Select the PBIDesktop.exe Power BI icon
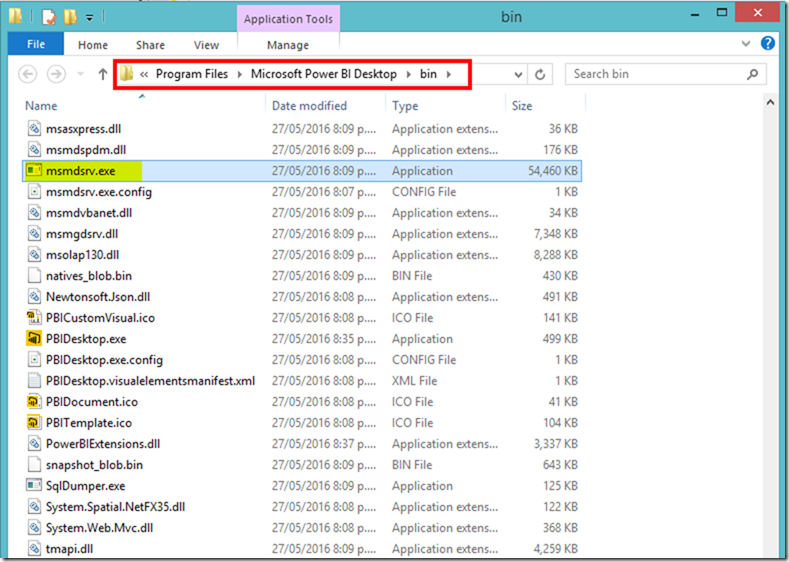 click(34, 339)
